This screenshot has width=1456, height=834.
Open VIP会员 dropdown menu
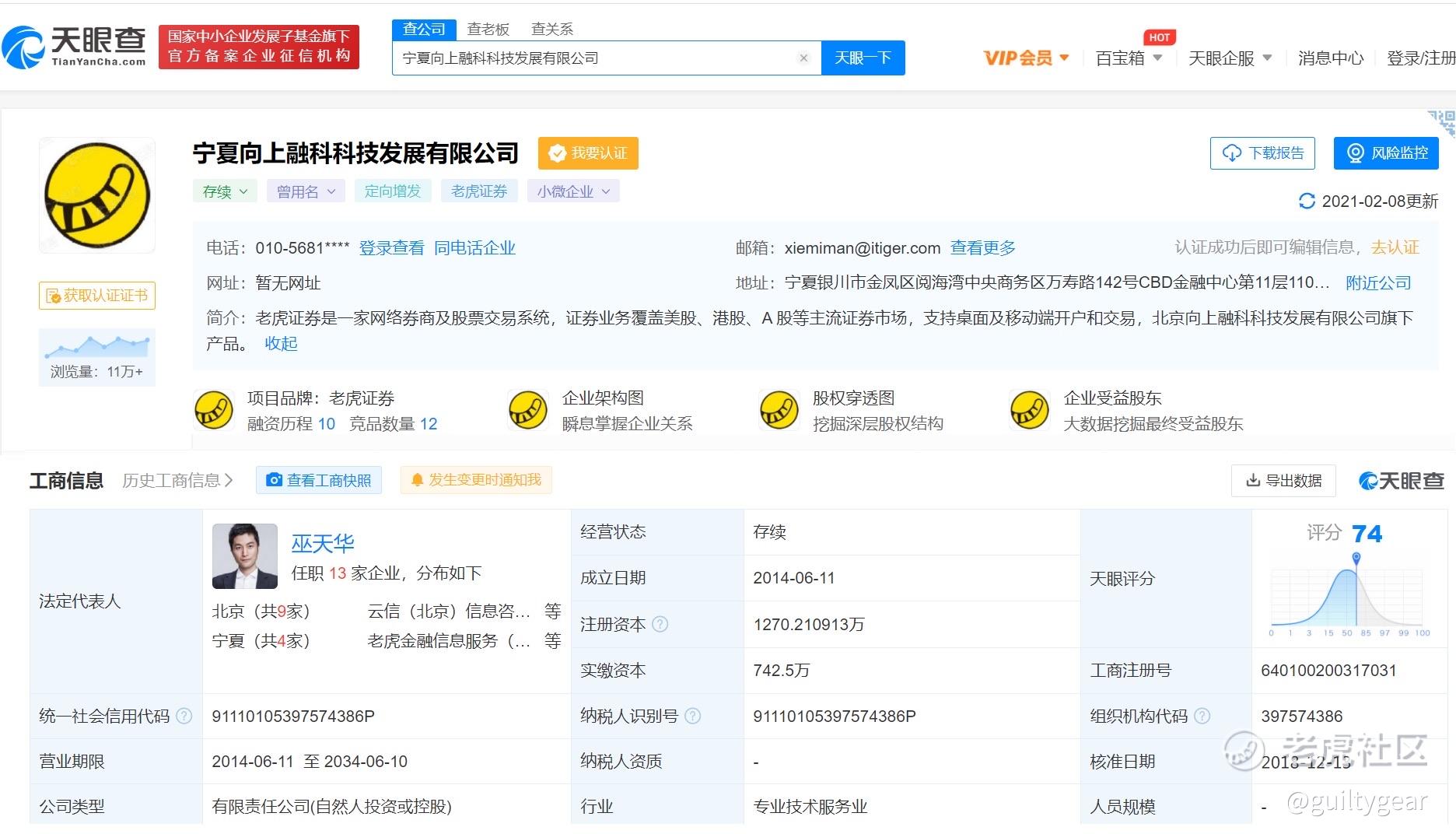coord(1026,58)
